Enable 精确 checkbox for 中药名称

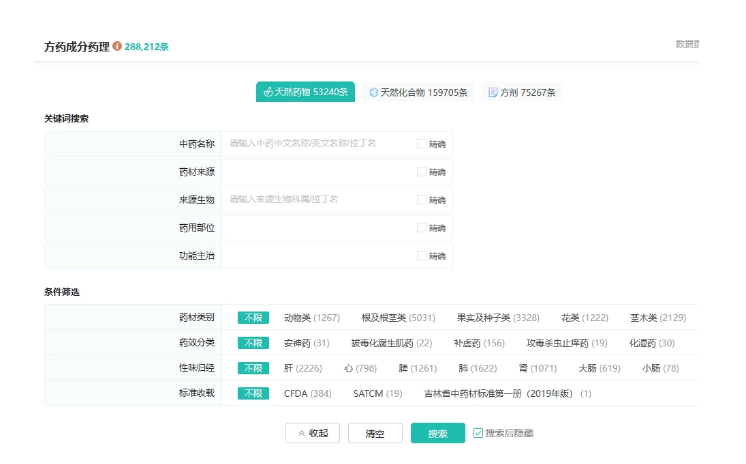tap(422, 144)
